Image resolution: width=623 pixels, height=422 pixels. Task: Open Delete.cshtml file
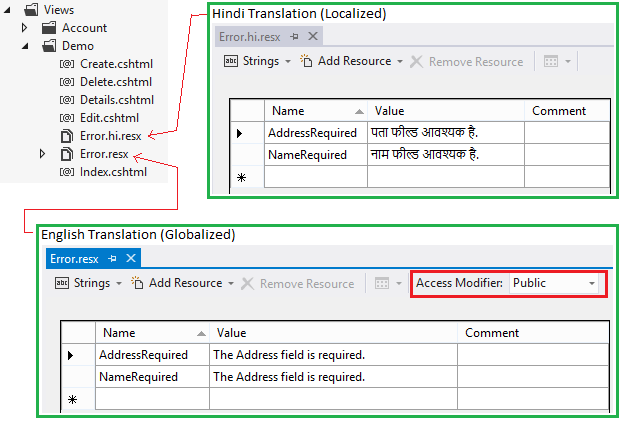pyautogui.click(x=116, y=82)
